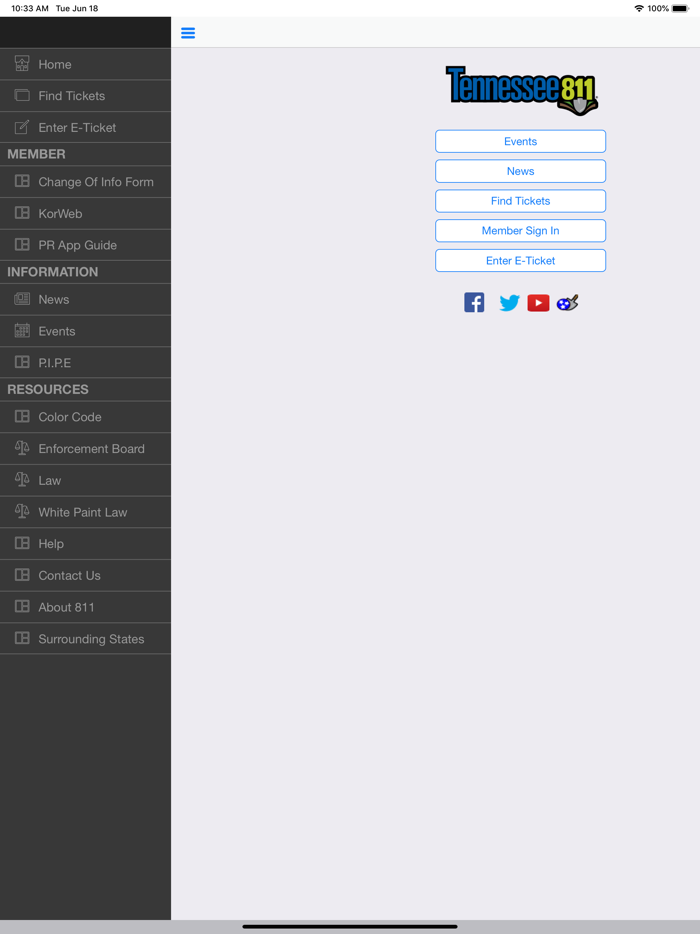Tap the iPad home indicator bar
The height and width of the screenshot is (934, 700).
(x=350, y=926)
